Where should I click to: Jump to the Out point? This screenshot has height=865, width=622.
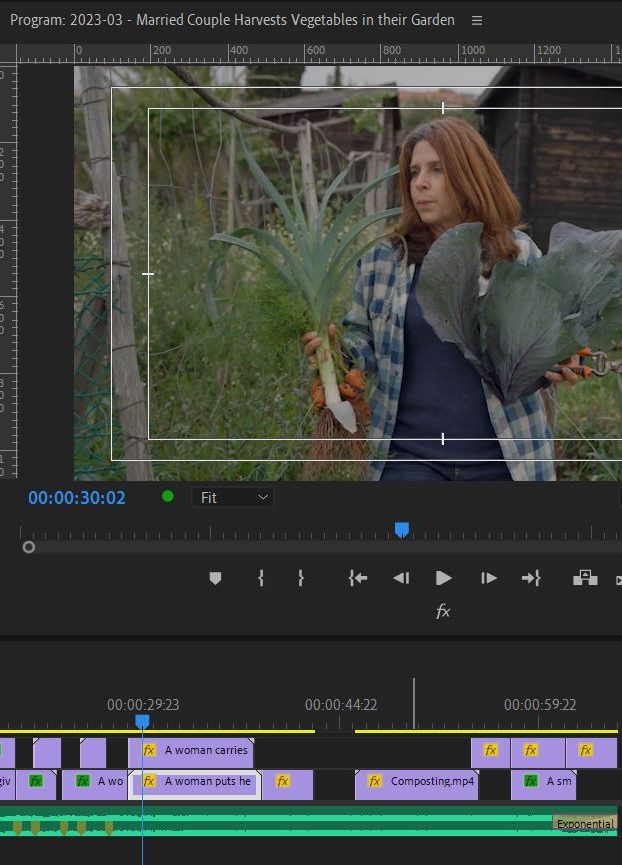pos(531,578)
